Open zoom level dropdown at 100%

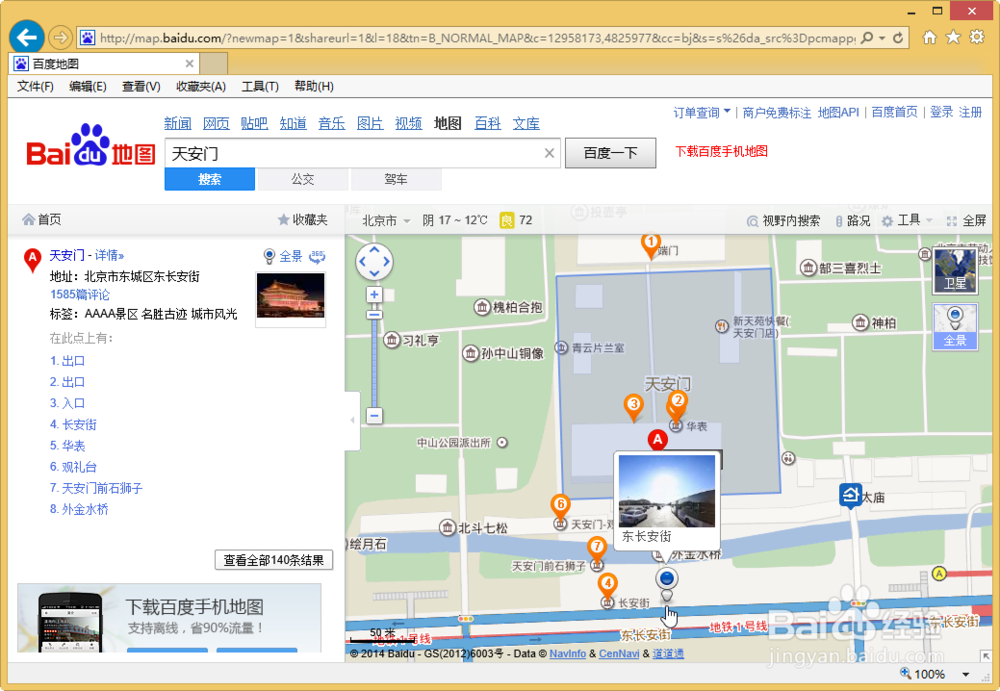966,674
